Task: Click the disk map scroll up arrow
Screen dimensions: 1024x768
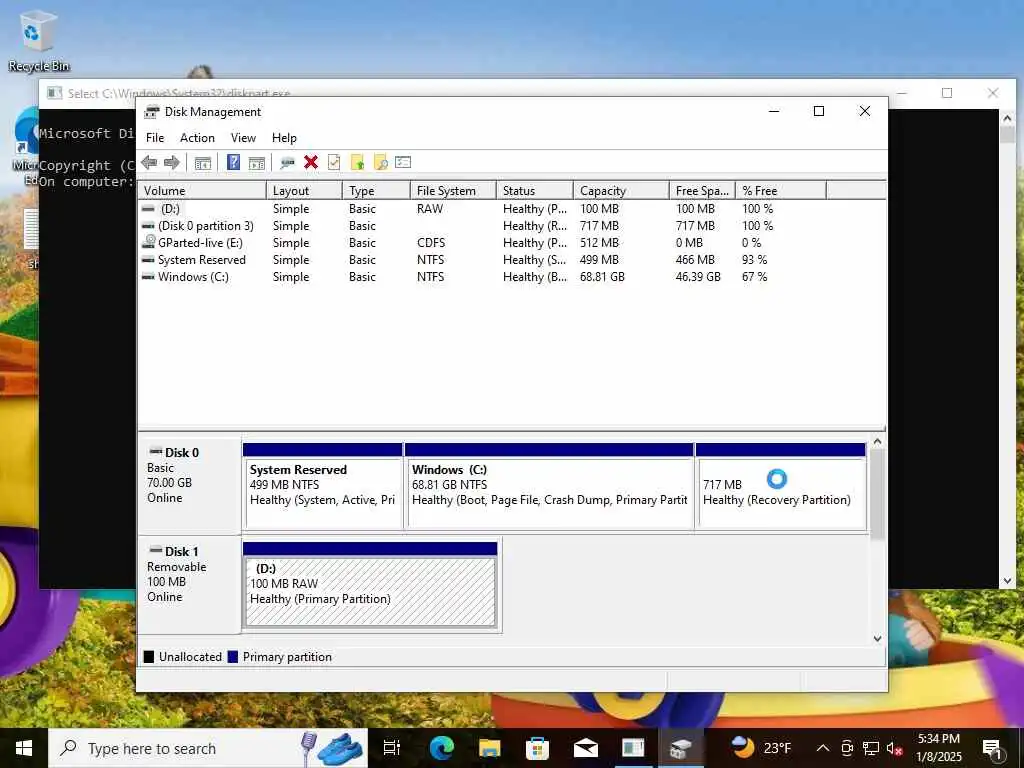Action: coord(877,441)
